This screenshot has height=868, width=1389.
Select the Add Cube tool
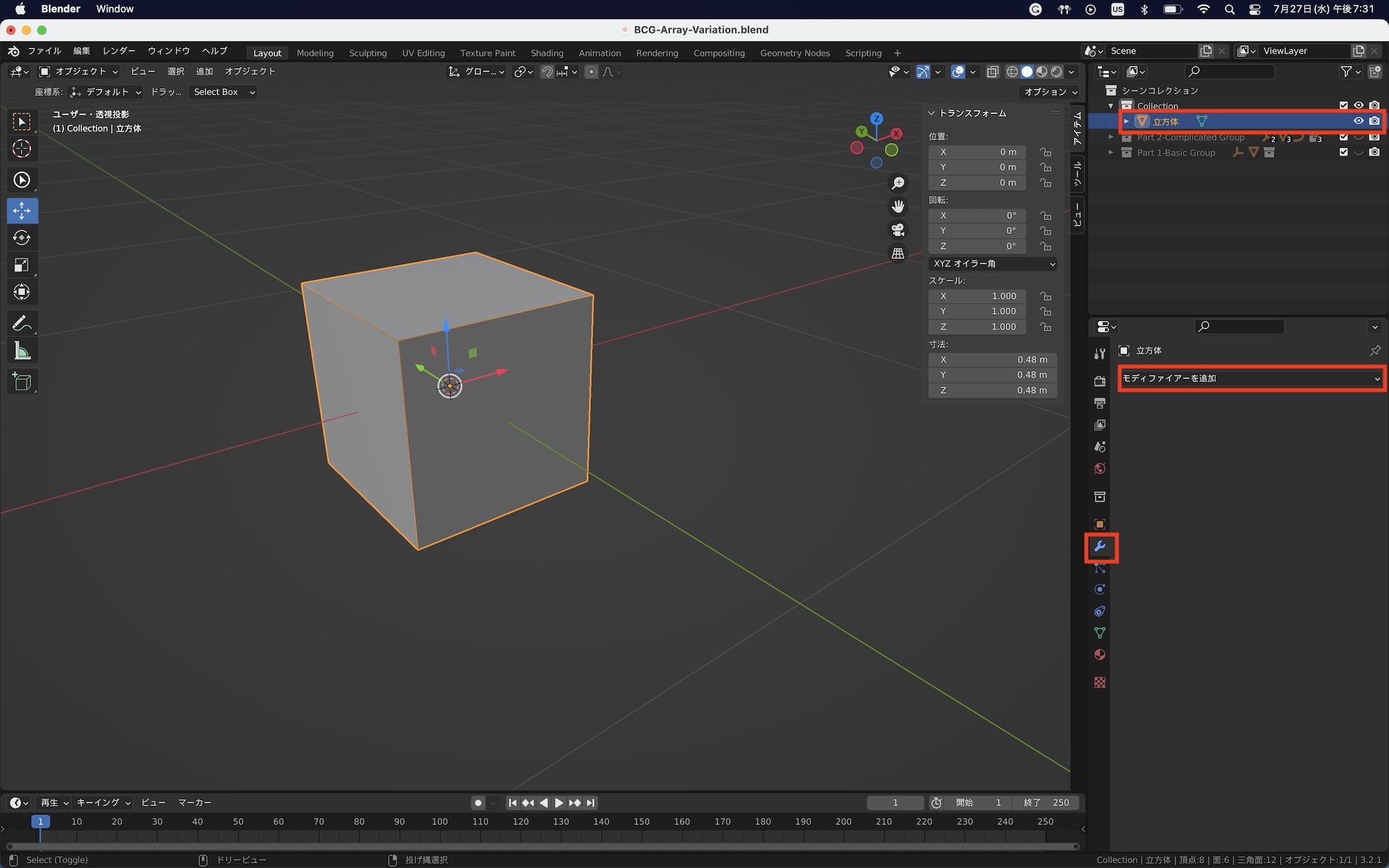point(22,381)
